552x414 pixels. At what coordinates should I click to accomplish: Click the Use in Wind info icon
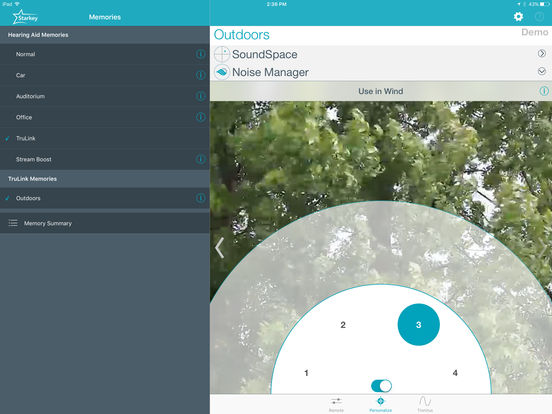click(544, 91)
